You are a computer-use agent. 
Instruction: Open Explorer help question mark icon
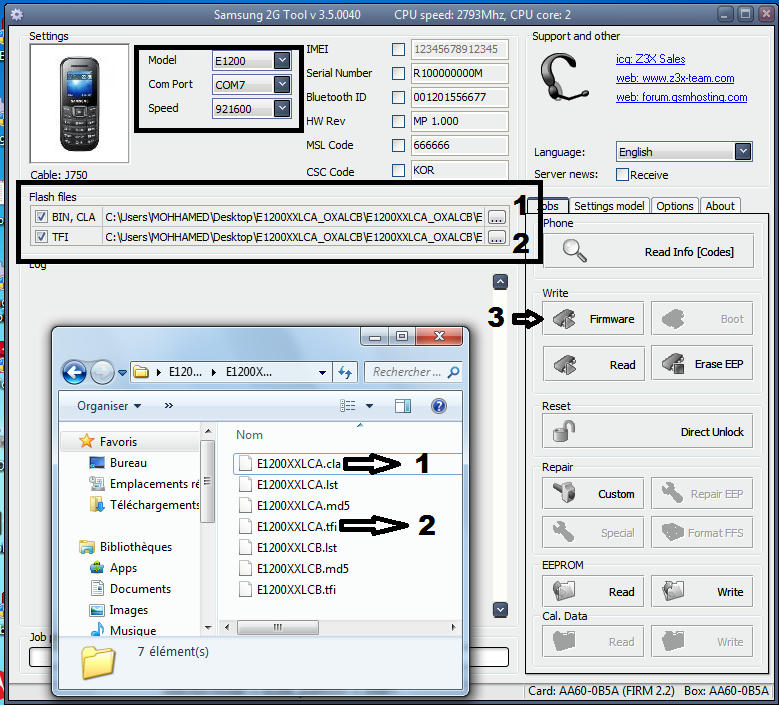439,406
